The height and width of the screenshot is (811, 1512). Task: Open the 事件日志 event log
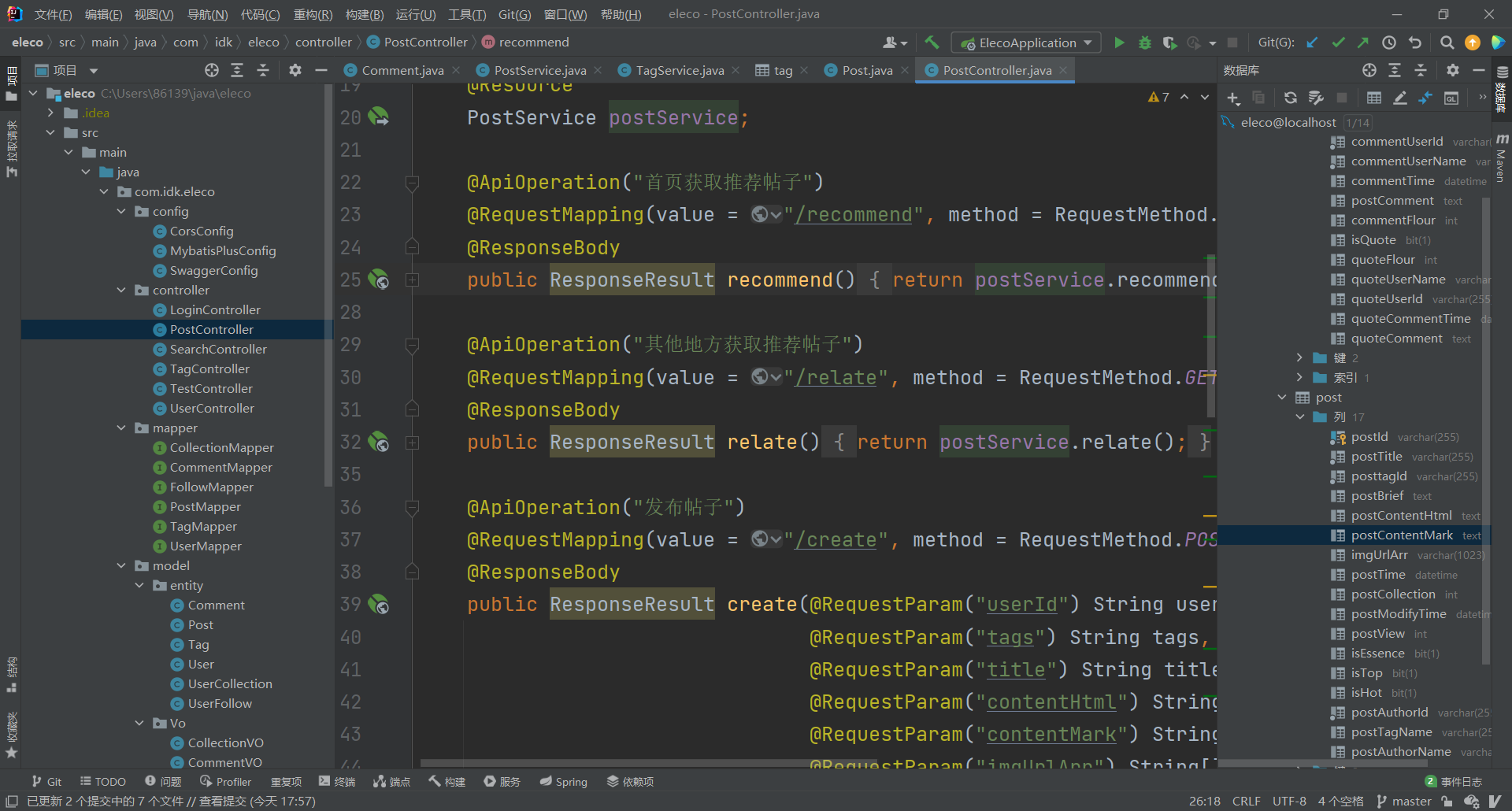coord(1454,781)
